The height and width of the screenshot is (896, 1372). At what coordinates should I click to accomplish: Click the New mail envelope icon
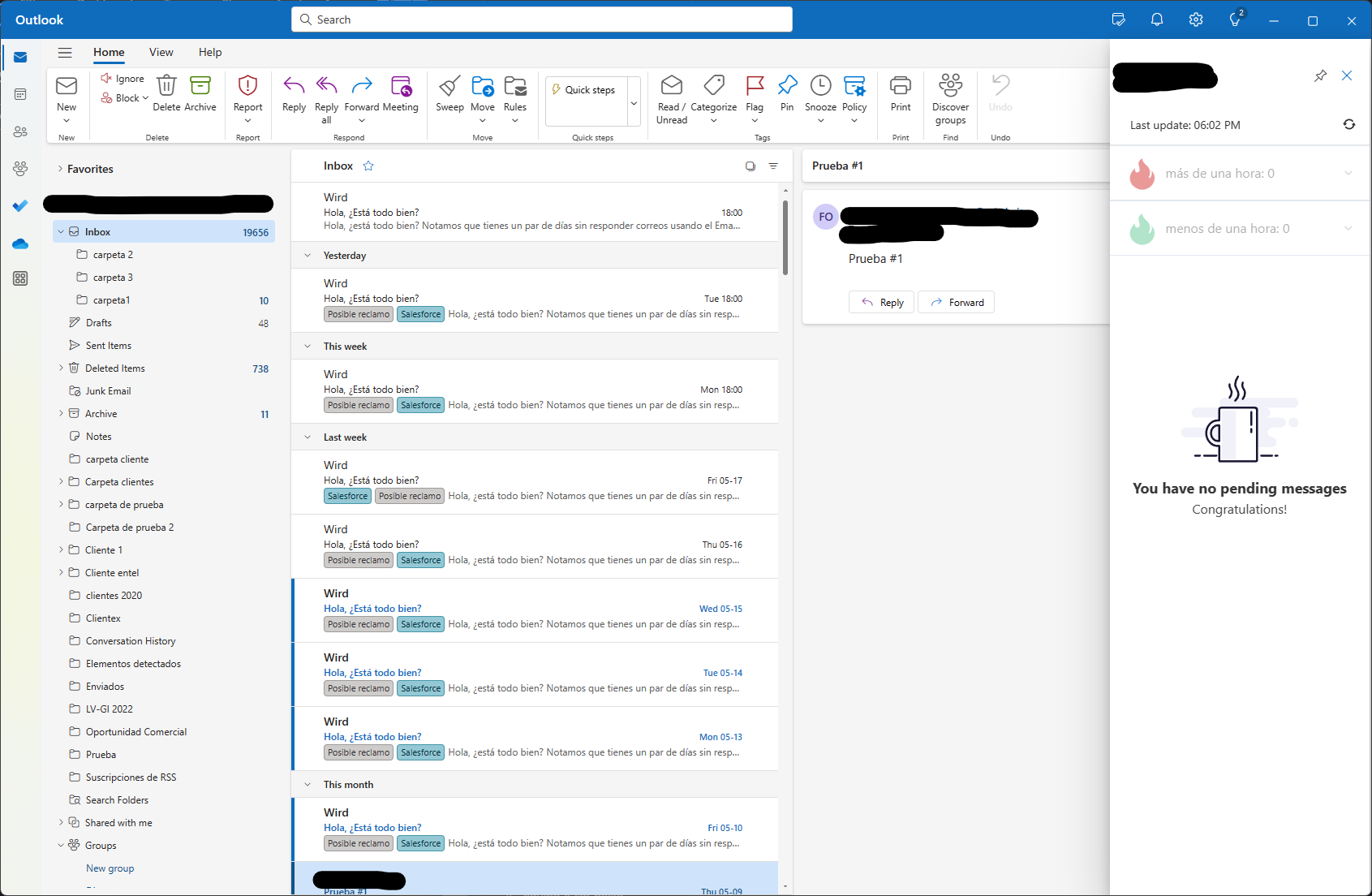pyautogui.click(x=67, y=85)
